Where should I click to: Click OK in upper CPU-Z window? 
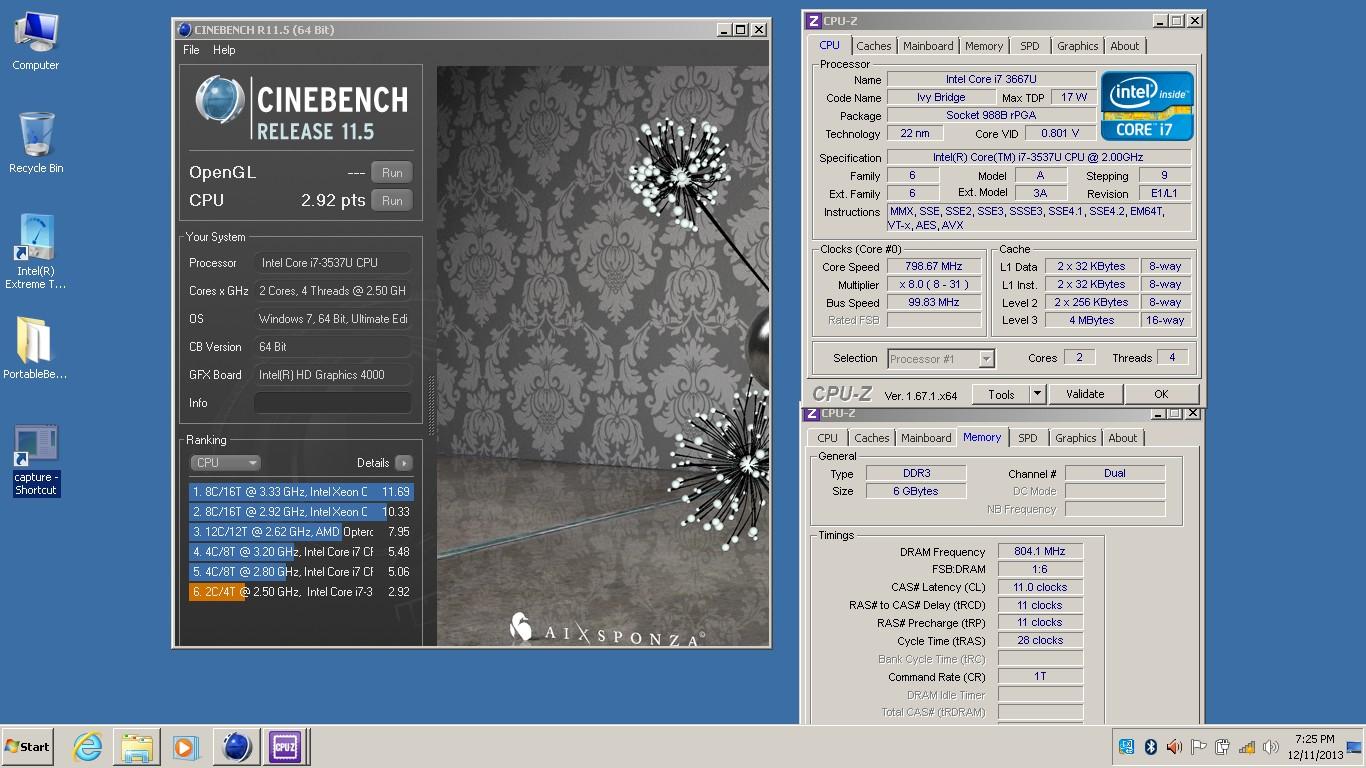(1161, 394)
